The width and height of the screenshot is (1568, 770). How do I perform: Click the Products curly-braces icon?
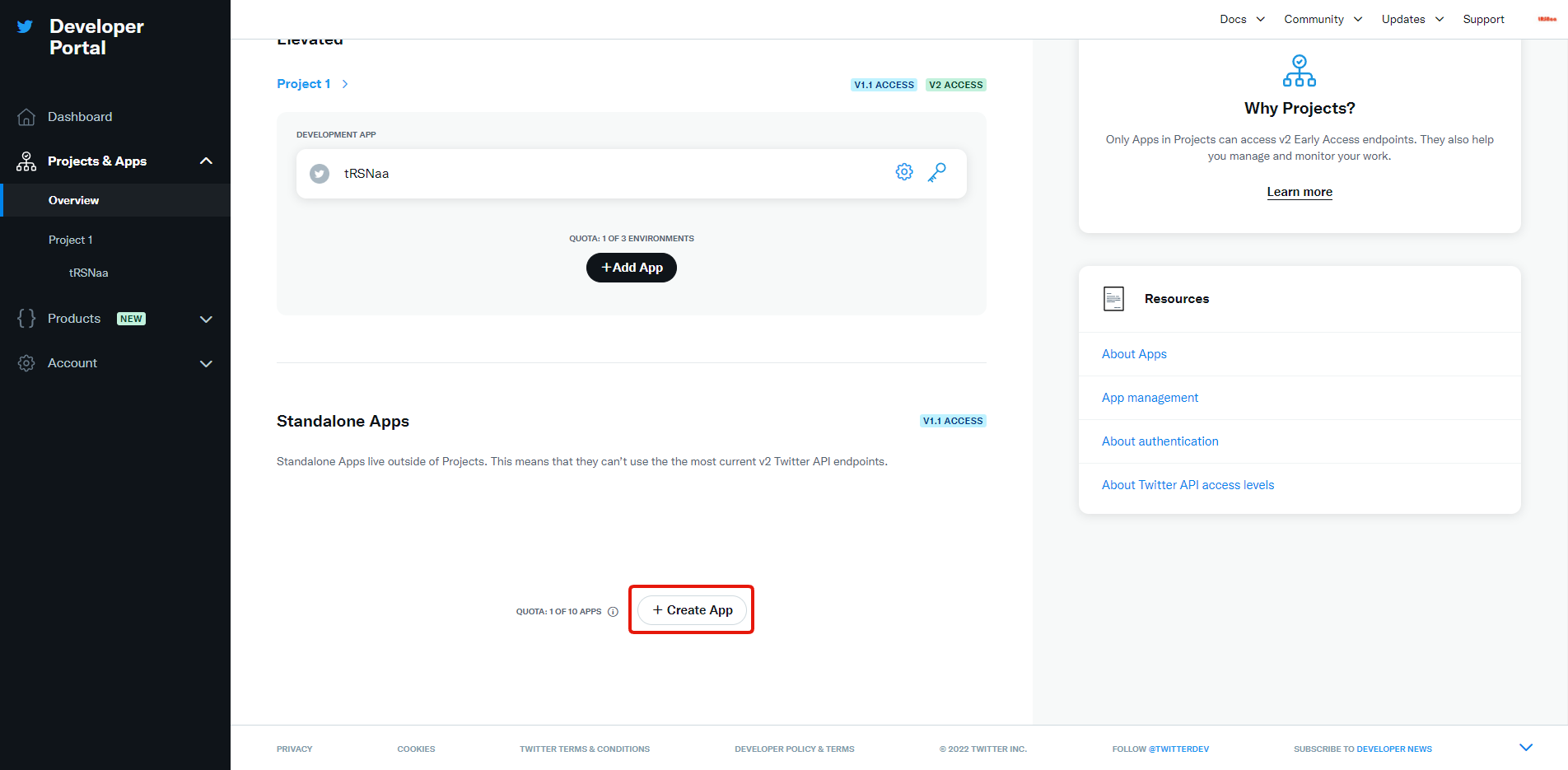click(26, 318)
